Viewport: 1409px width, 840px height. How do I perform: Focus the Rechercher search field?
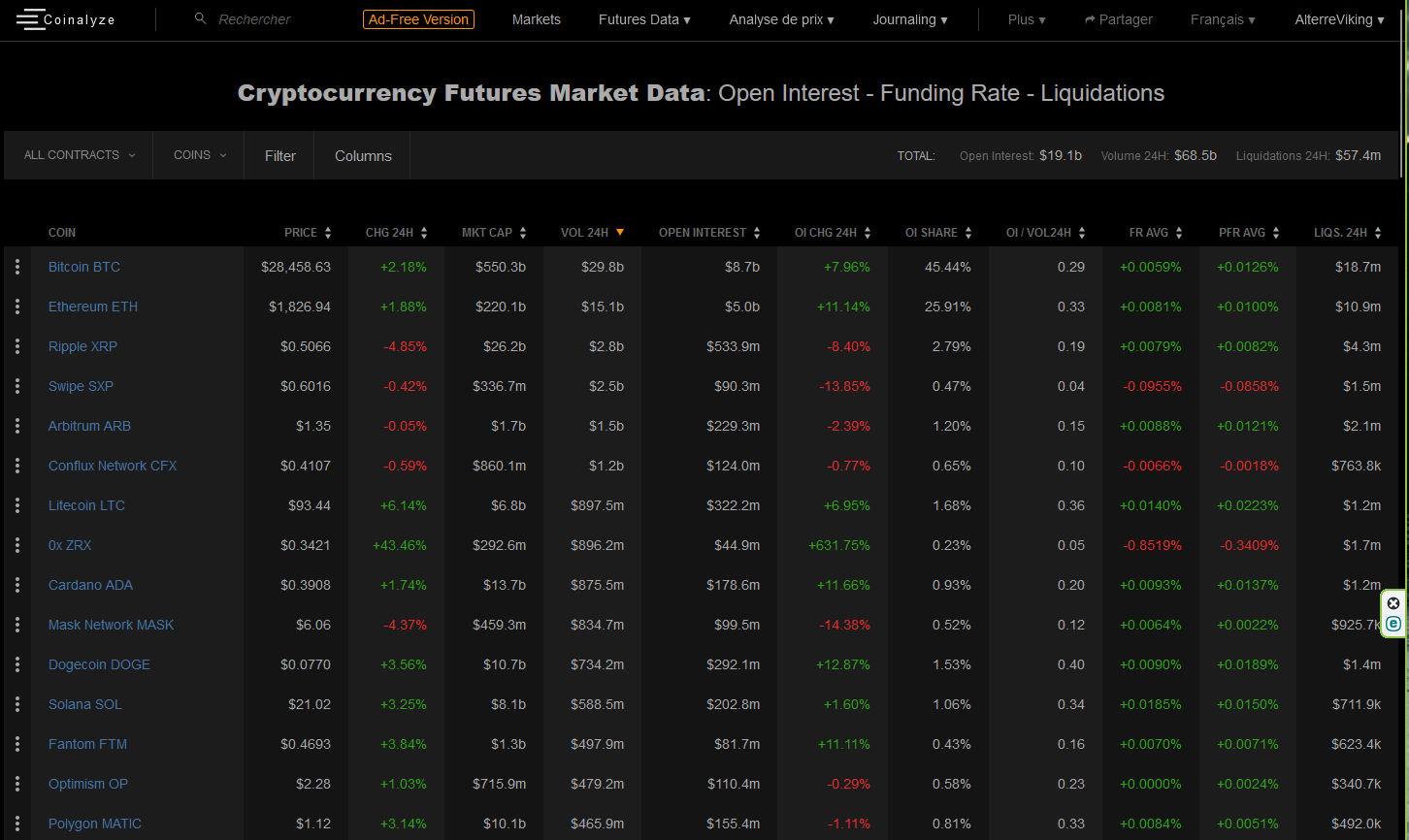click(x=254, y=19)
